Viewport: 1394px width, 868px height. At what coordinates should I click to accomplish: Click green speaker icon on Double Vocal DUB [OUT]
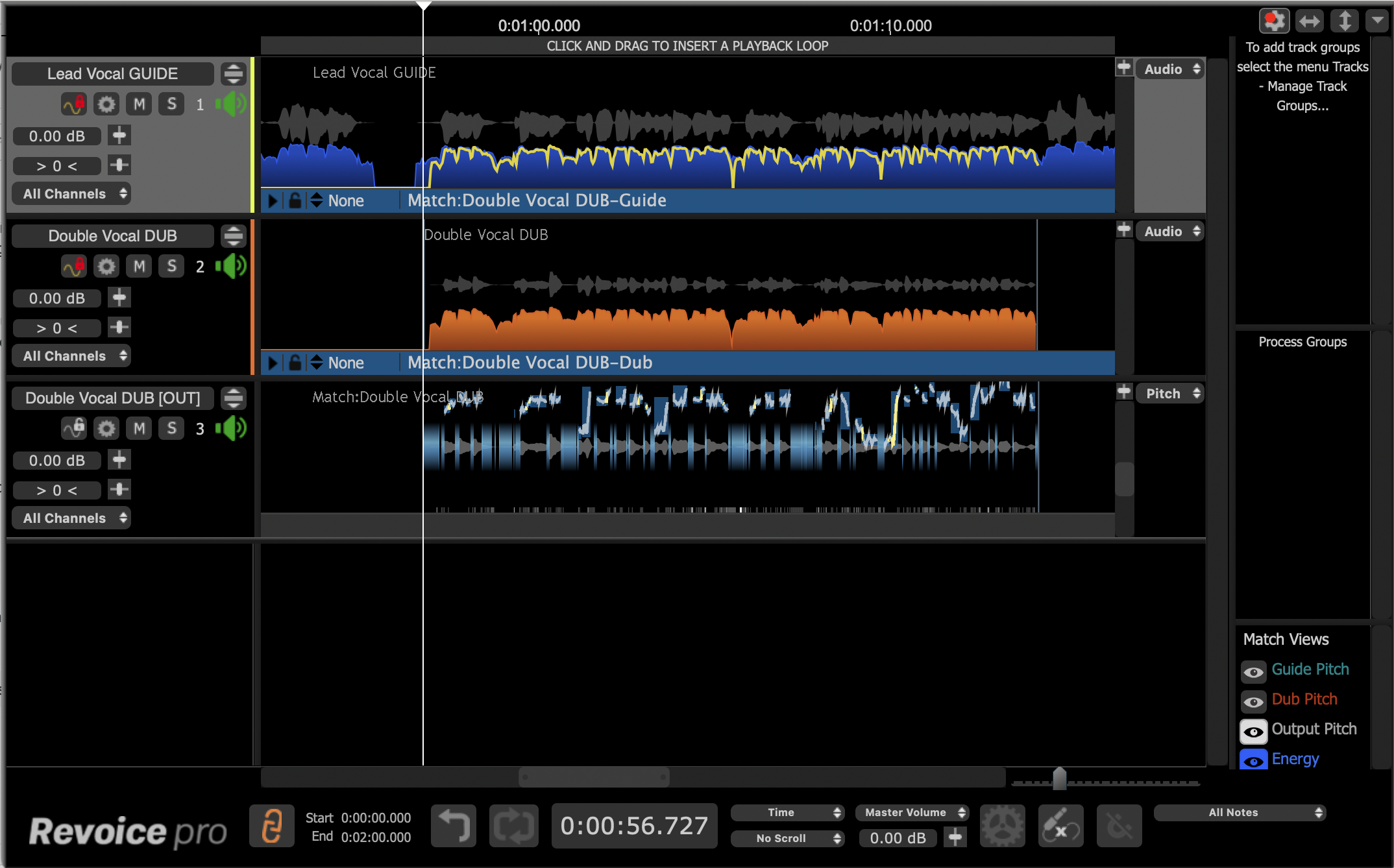click(x=232, y=428)
